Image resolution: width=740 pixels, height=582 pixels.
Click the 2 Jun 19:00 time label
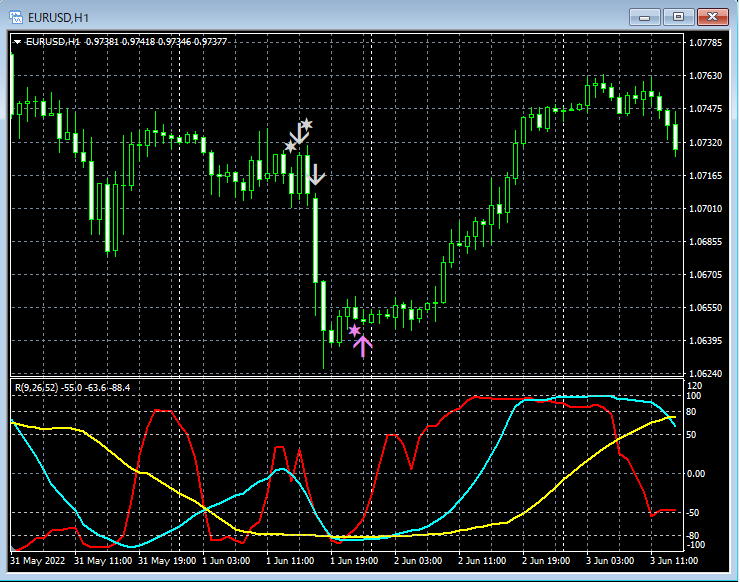click(x=546, y=561)
